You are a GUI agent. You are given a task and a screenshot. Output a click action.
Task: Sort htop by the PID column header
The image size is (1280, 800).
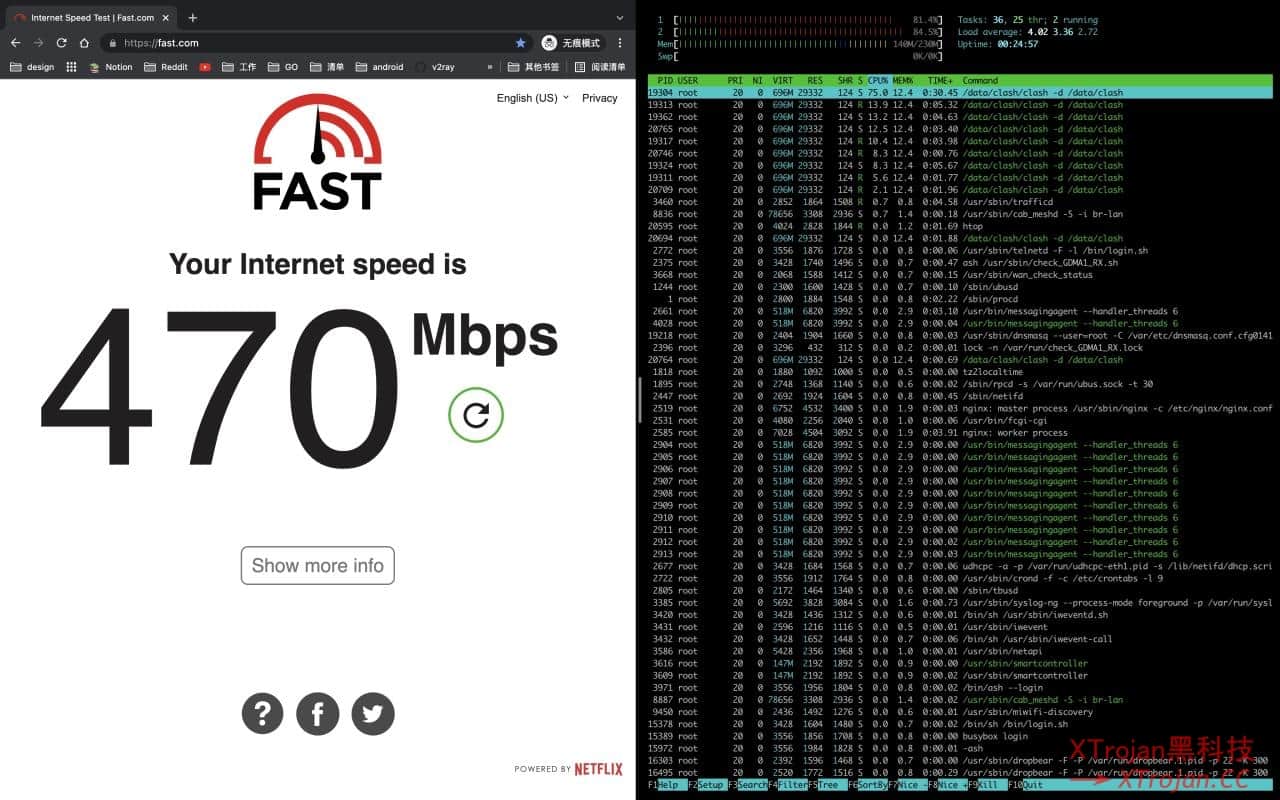[x=665, y=80]
